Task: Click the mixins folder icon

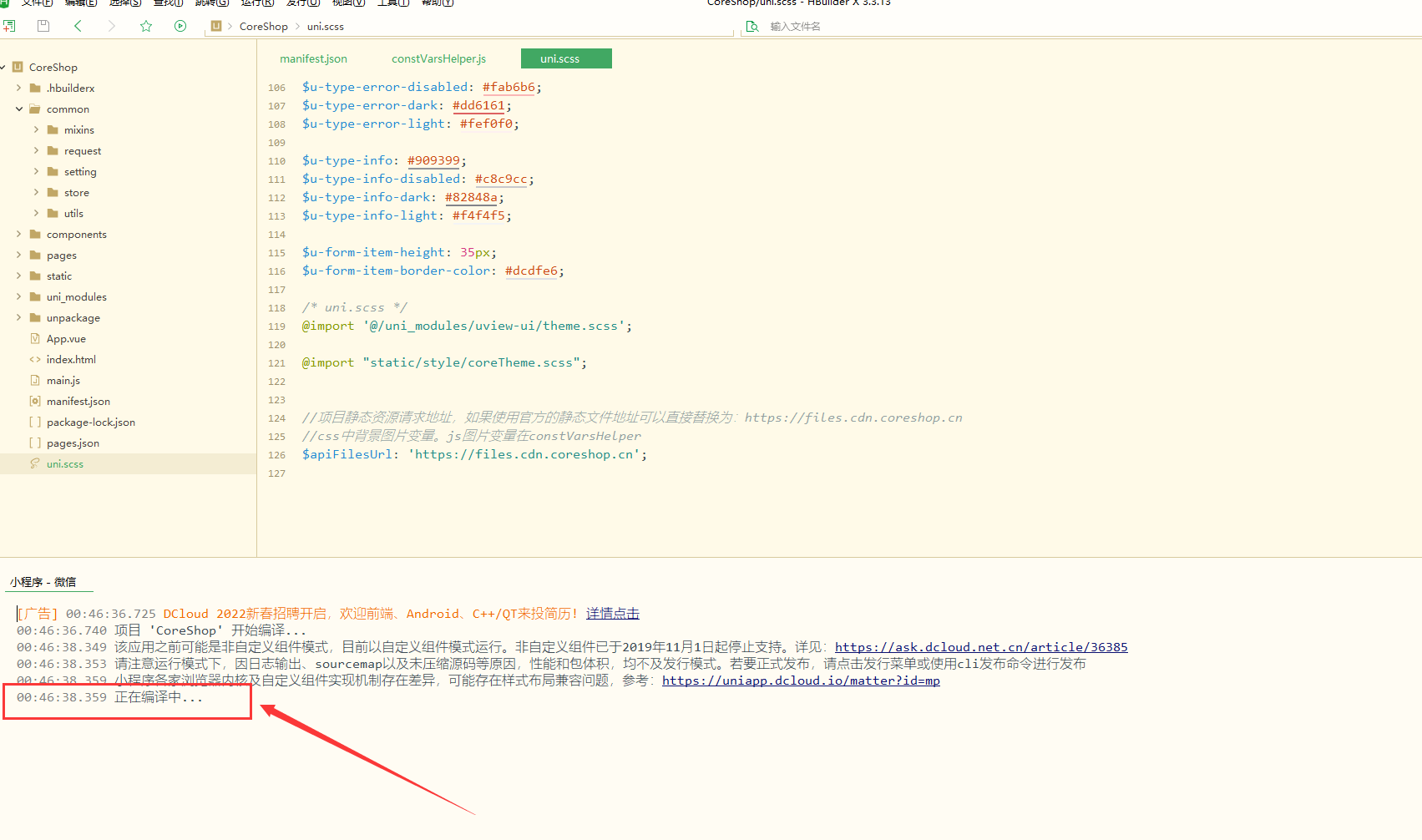Action: [x=53, y=129]
